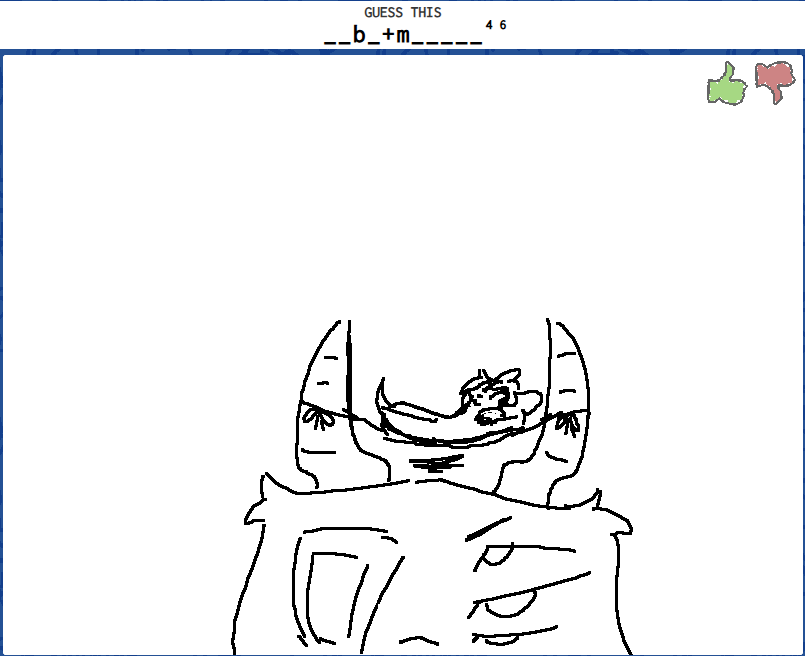This screenshot has width=805, height=656.
Task: Click the oval shape at bottom of drawing
Action: [510, 603]
